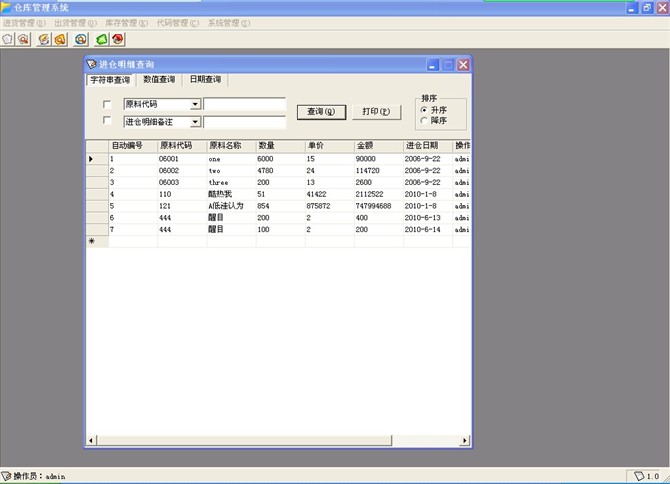Click the current-row arrow indicator of row 1

click(x=91, y=159)
